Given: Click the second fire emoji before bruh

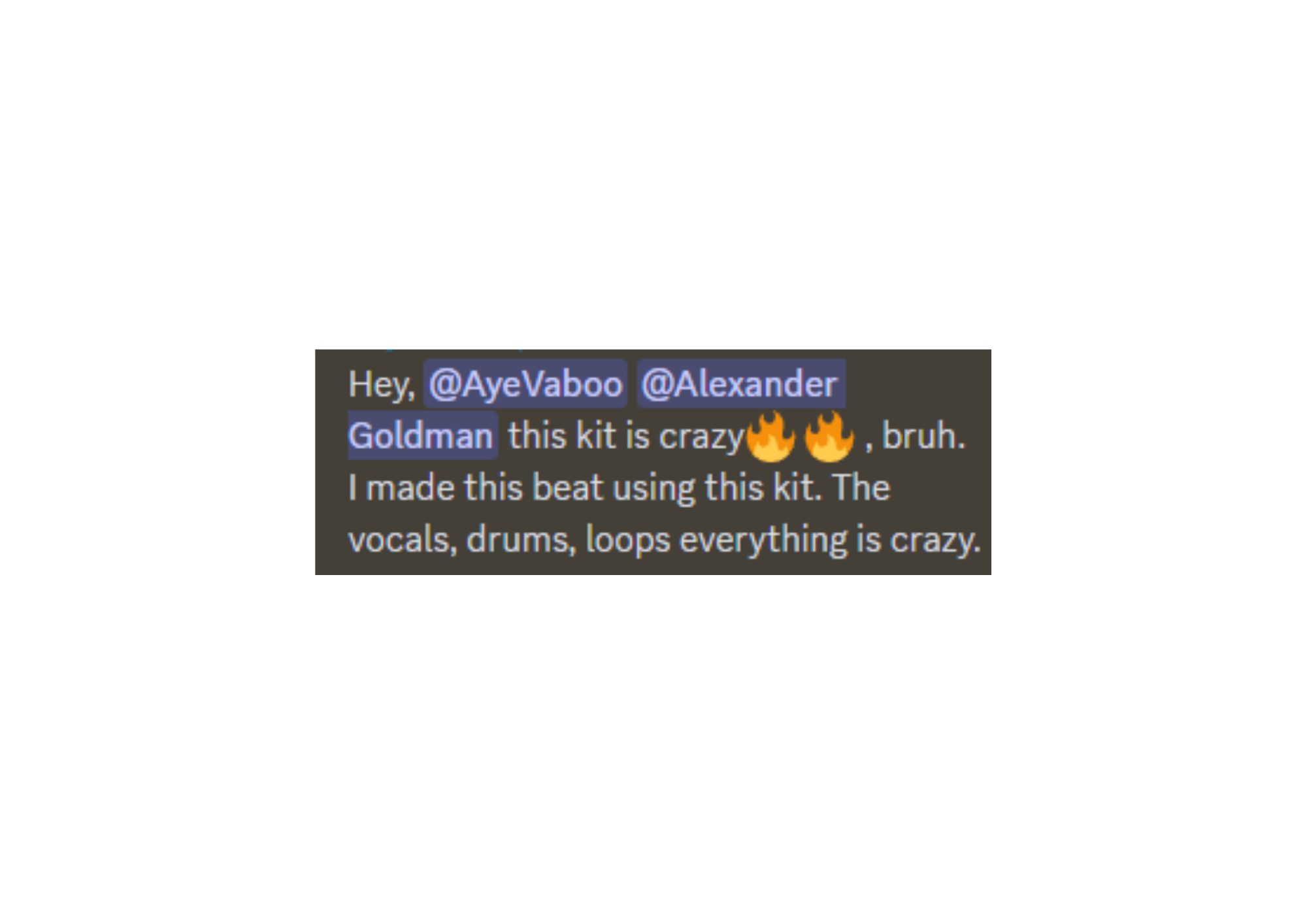Looking at the screenshot, I should pyautogui.click(x=829, y=437).
